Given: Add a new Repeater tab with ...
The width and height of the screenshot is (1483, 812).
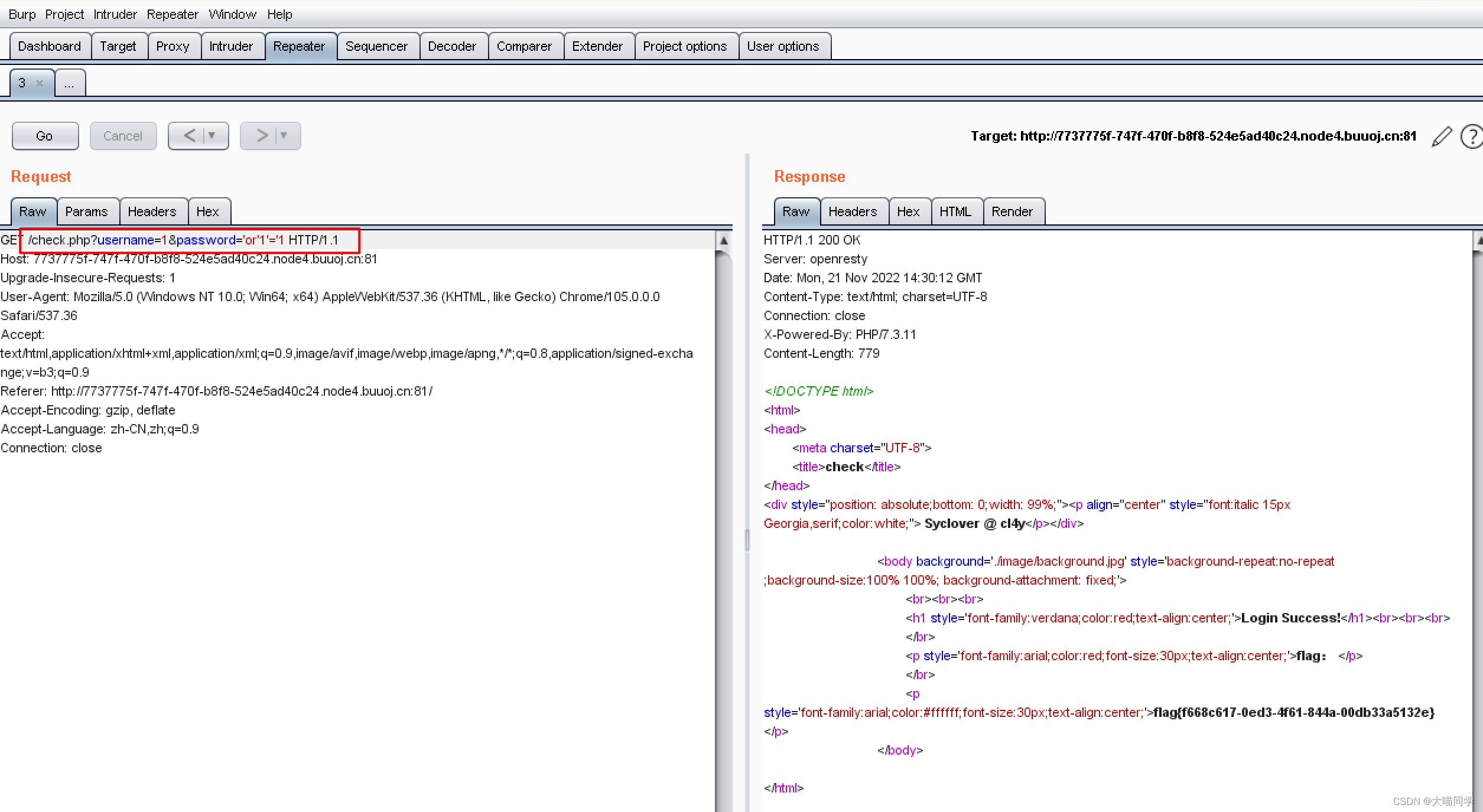Looking at the screenshot, I should (70, 83).
